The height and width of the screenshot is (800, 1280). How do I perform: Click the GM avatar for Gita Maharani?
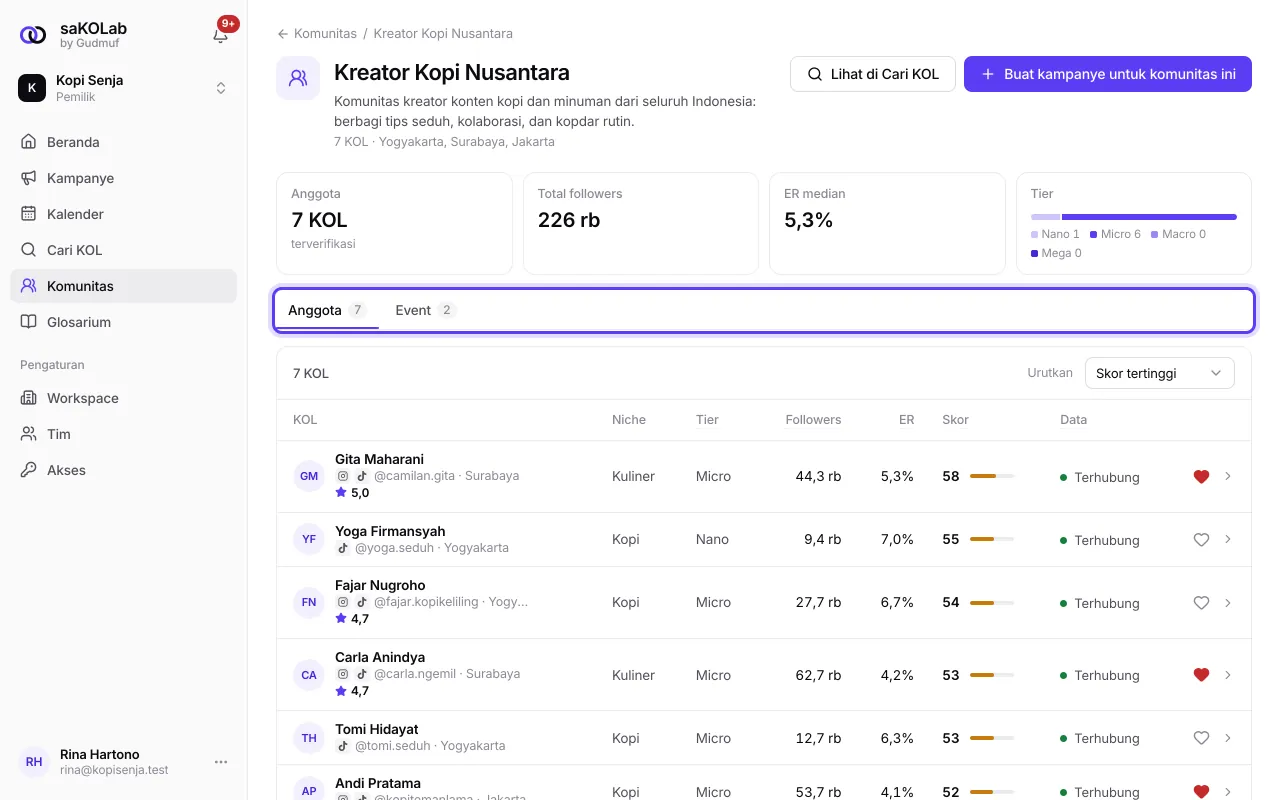pyautogui.click(x=309, y=476)
